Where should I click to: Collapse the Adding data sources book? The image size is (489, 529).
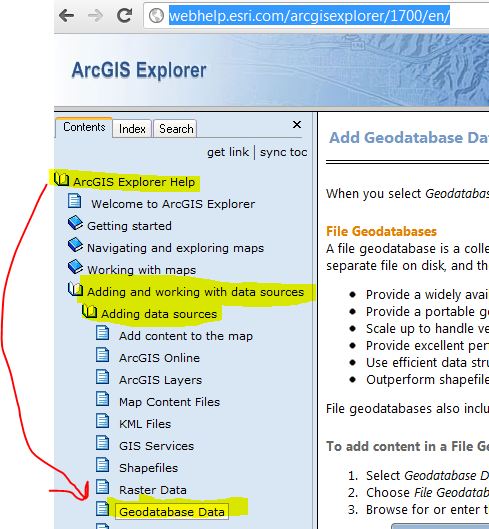89,311
